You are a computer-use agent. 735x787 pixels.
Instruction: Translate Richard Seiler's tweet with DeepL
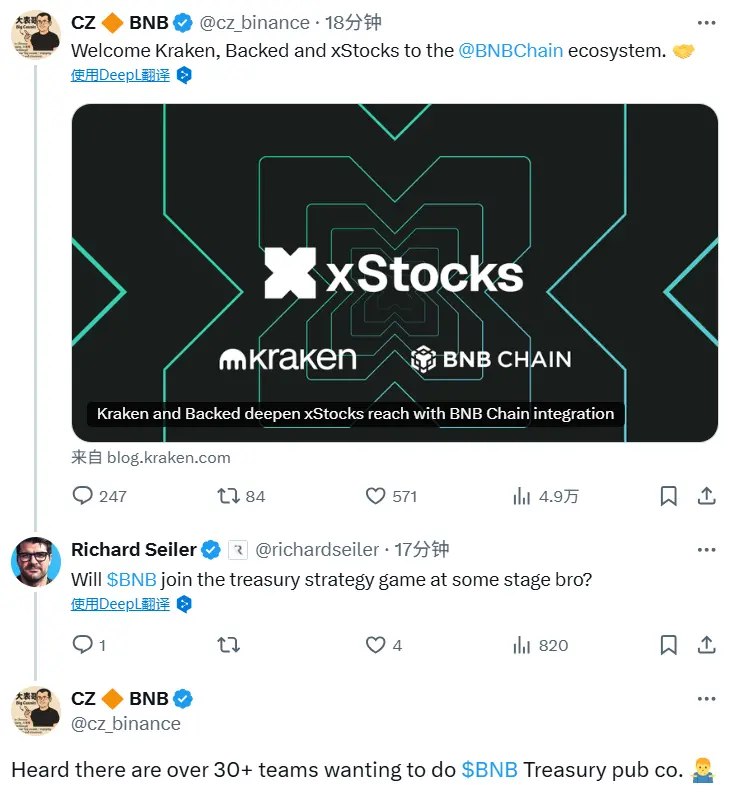(x=121, y=604)
